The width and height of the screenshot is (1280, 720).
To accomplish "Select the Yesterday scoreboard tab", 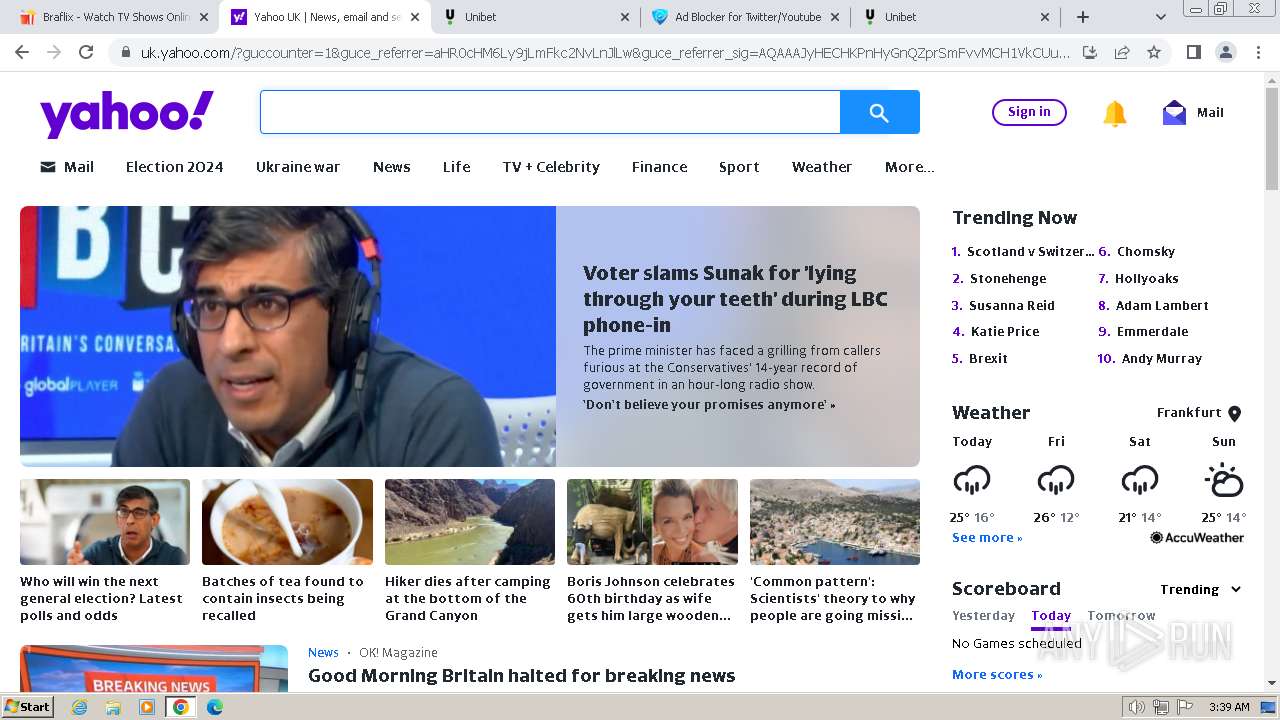I will [x=983, y=616].
